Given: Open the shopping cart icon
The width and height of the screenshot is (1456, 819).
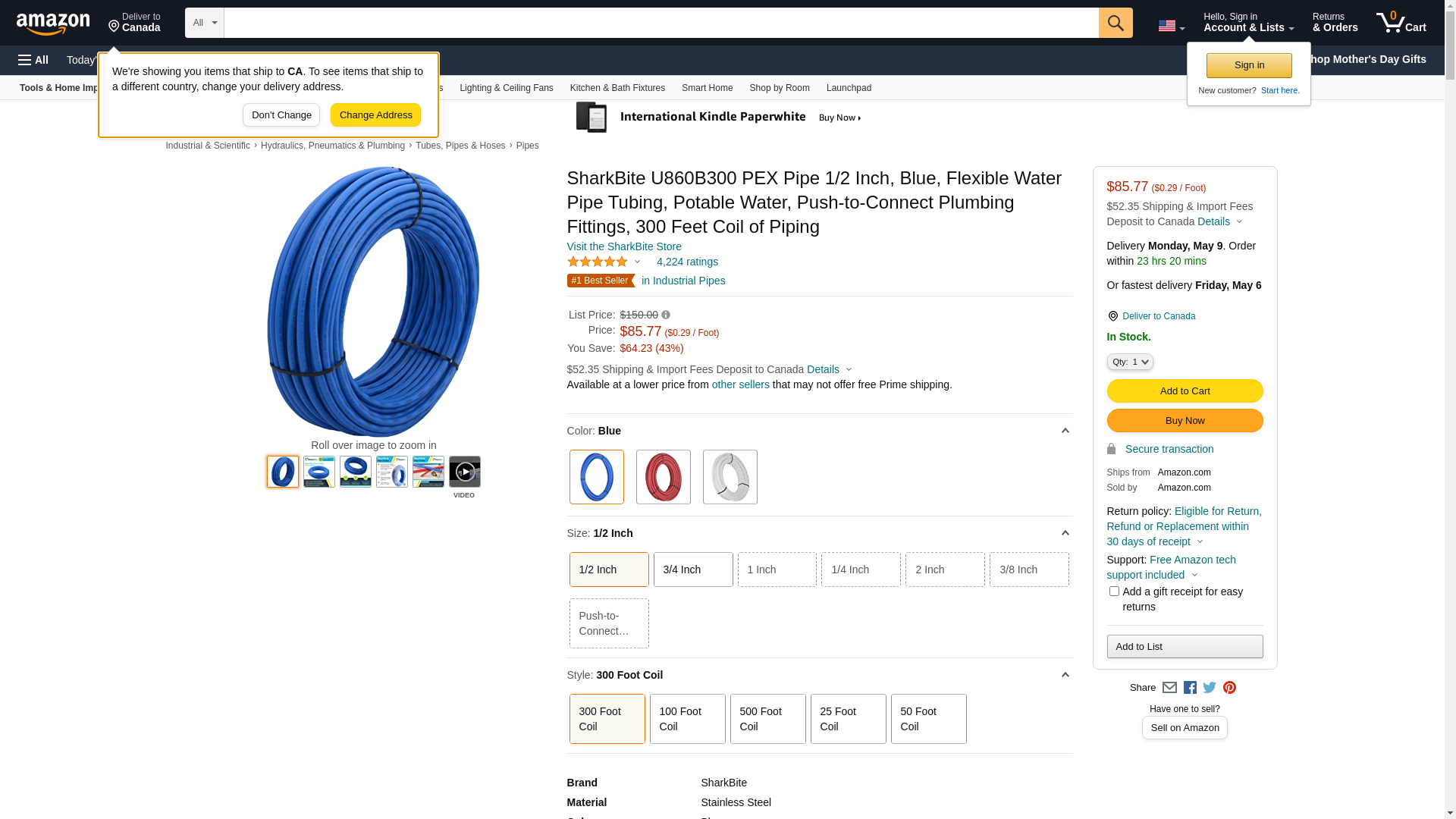Looking at the screenshot, I should (x=1401, y=23).
